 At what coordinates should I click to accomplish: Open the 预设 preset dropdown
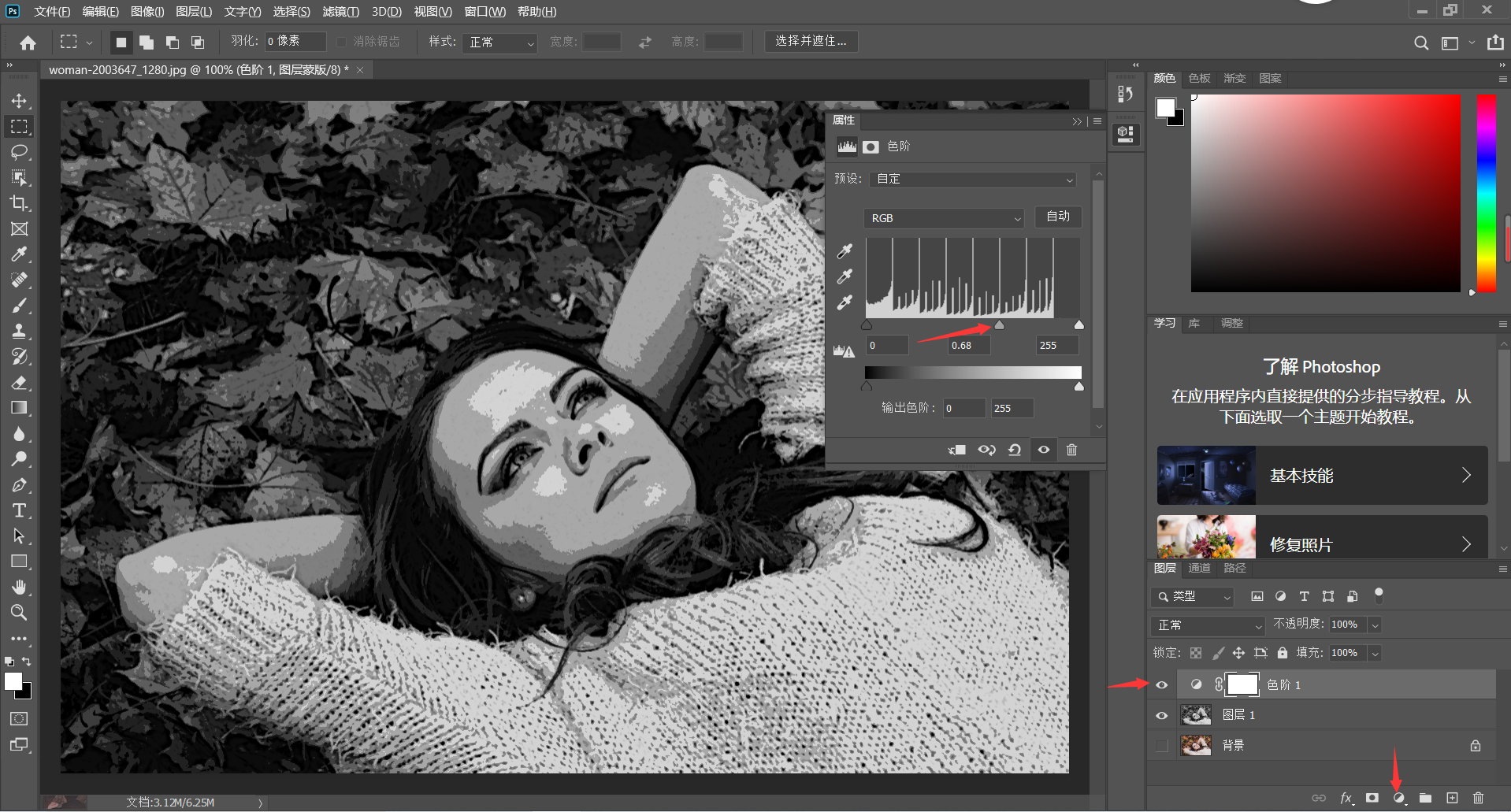coord(973,180)
